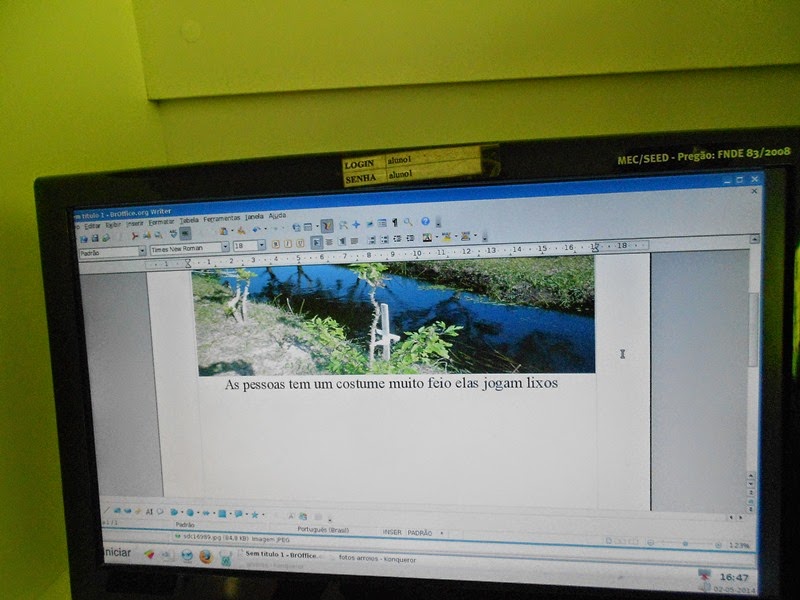Open the Formatar menu
800x600 pixels.
tap(161, 222)
